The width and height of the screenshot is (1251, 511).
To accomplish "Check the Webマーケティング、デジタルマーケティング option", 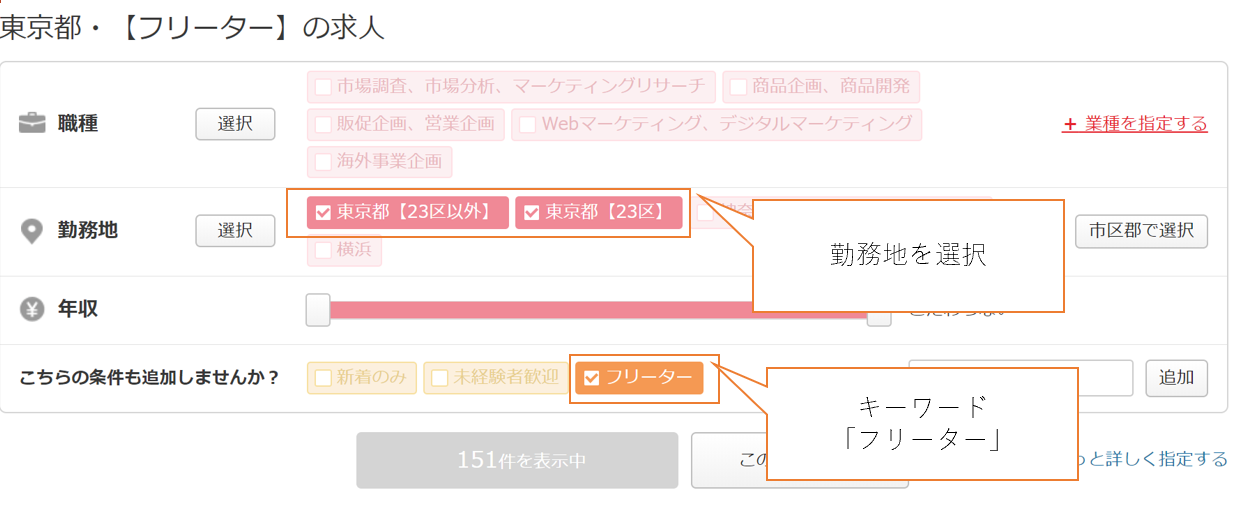I will [x=527, y=124].
